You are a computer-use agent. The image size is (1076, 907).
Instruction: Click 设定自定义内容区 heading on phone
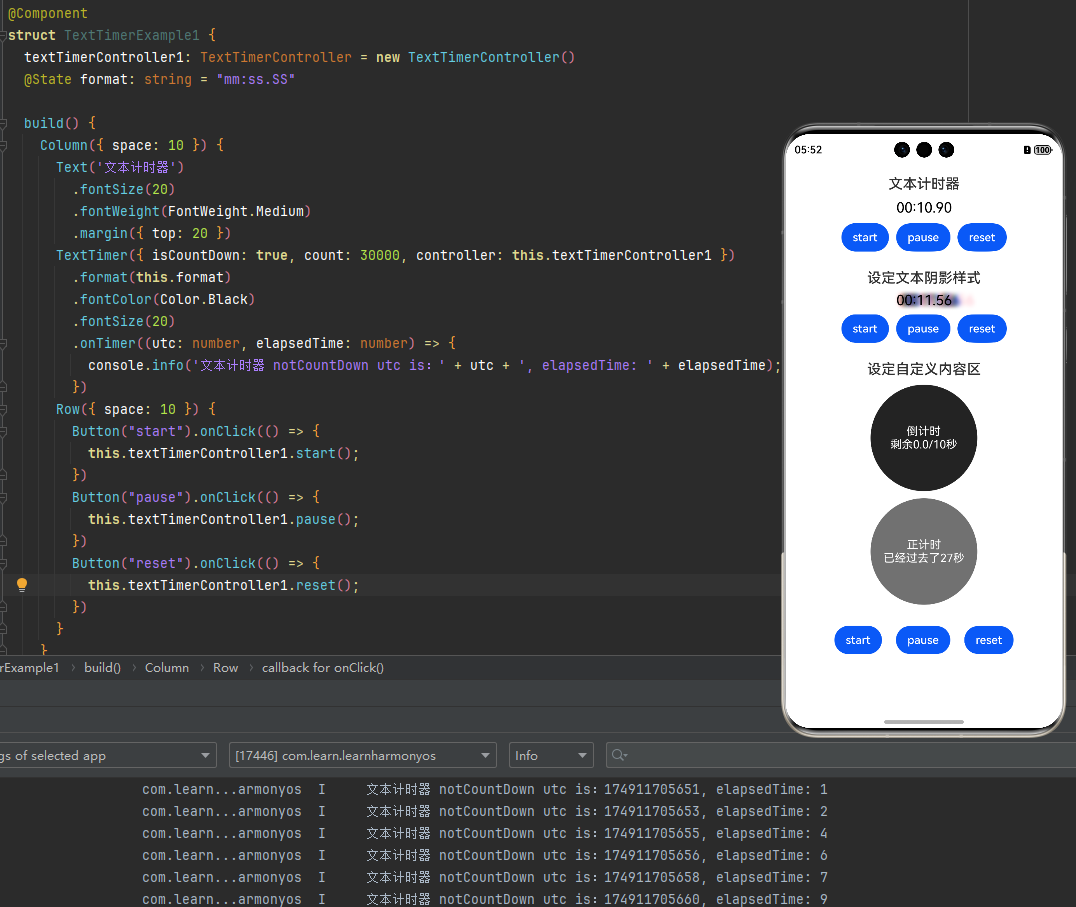(x=924, y=369)
